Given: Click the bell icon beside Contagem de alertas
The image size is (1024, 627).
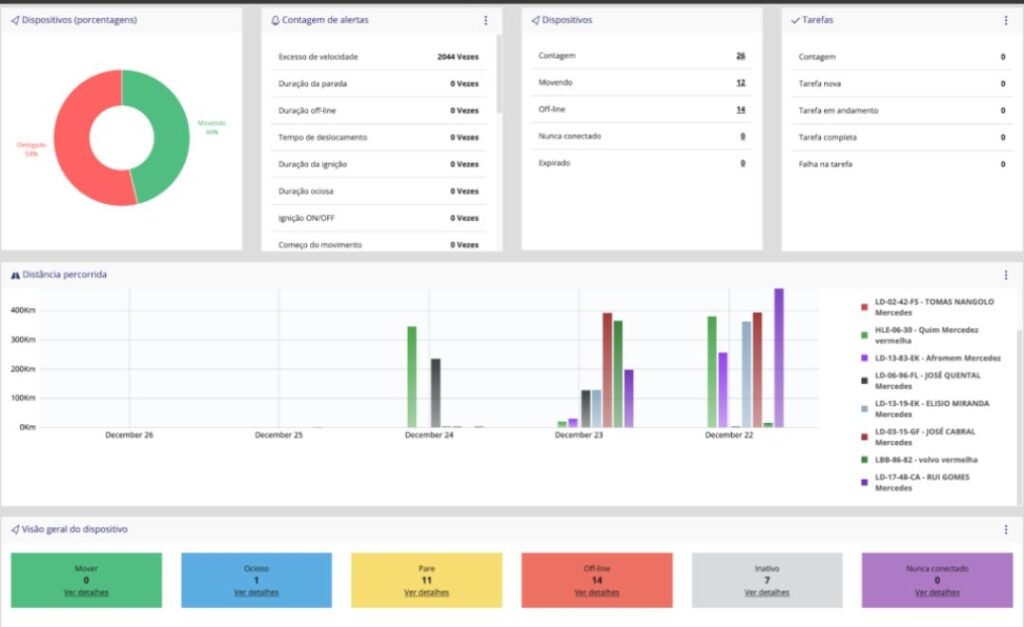Looking at the screenshot, I should 276,20.
